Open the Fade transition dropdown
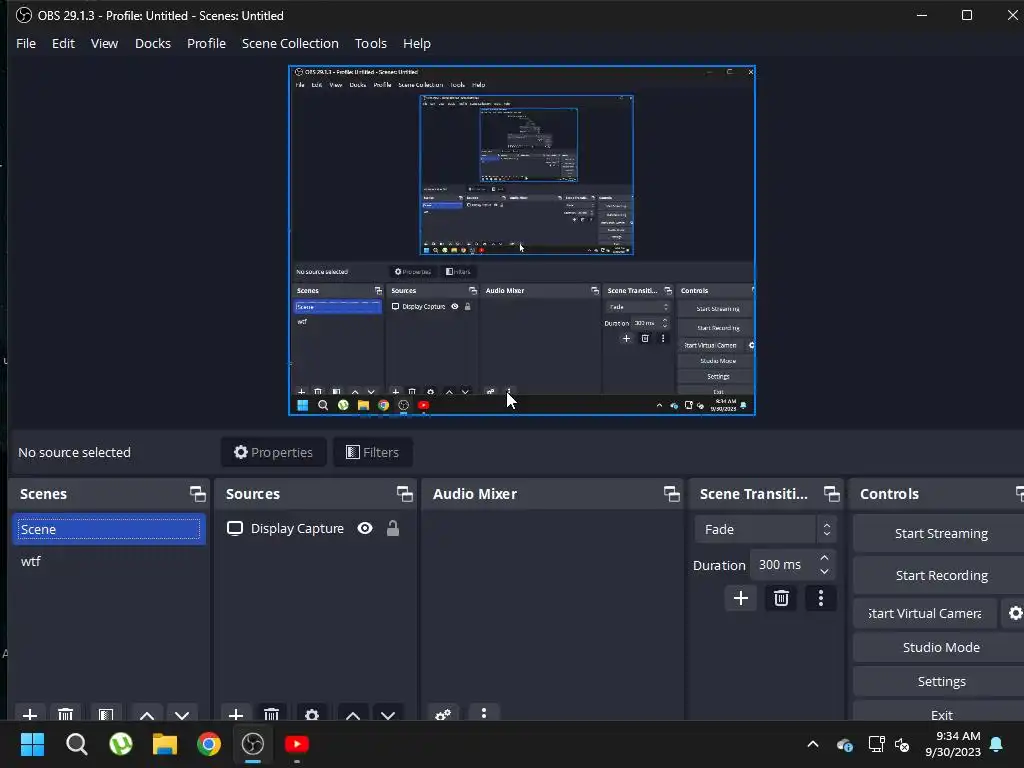1024x768 pixels. coord(765,529)
